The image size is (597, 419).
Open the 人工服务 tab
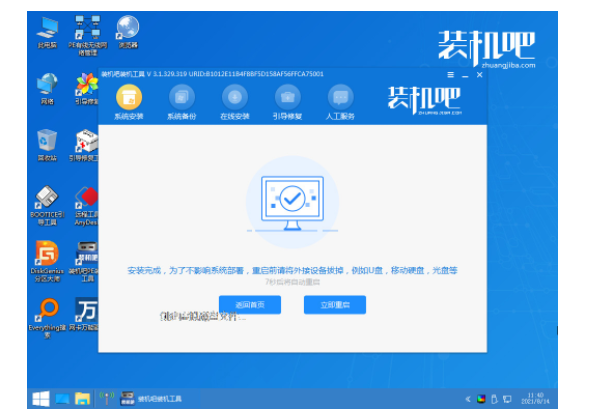[x=340, y=102]
